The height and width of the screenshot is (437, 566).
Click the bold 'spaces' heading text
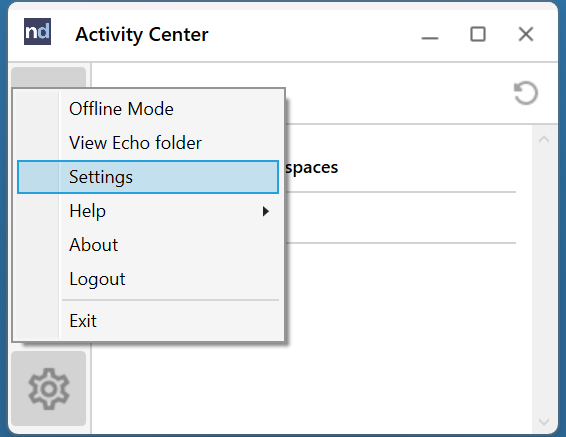point(312,168)
